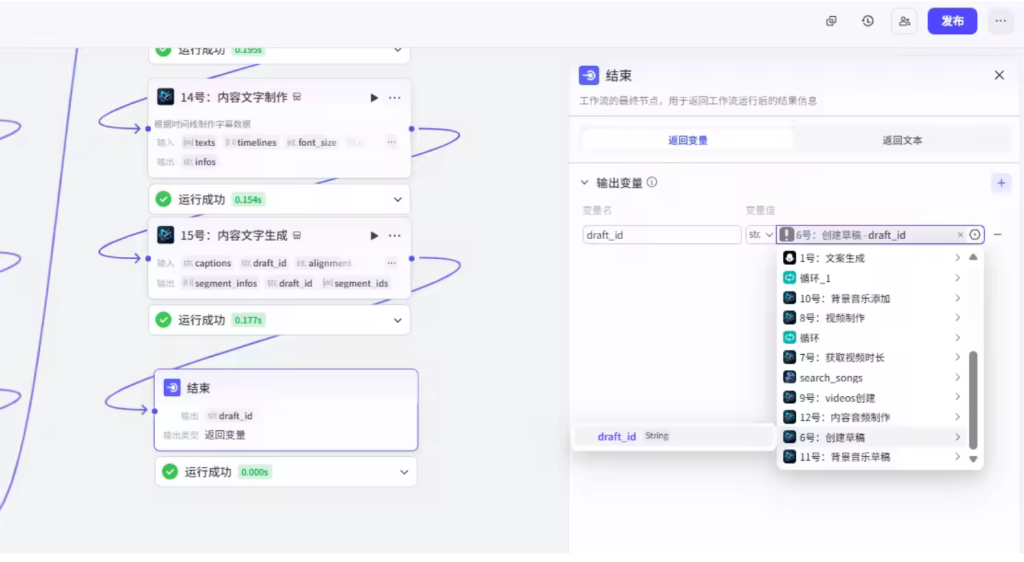Image resolution: width=1024 pixels, height=562 pixels.
Task: Clear the selected variable value with the x icon
Action: click(x=961, y=235)
